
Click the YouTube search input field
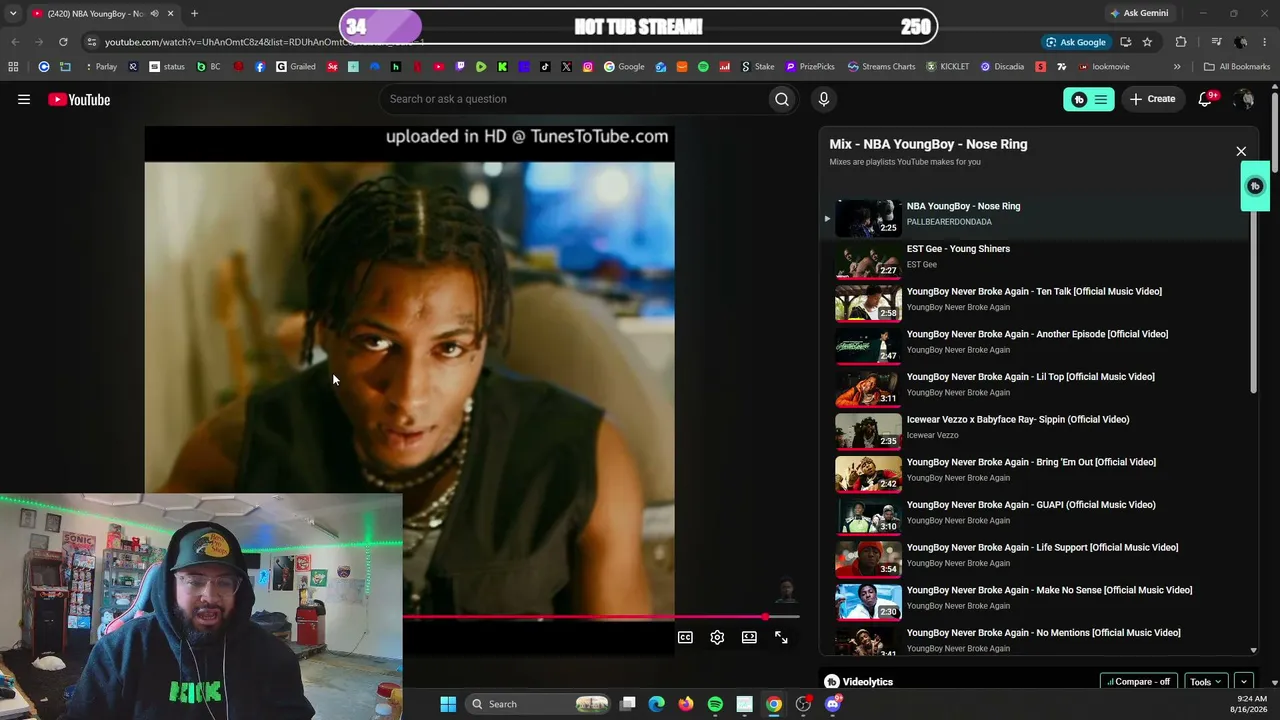(575, 99)
